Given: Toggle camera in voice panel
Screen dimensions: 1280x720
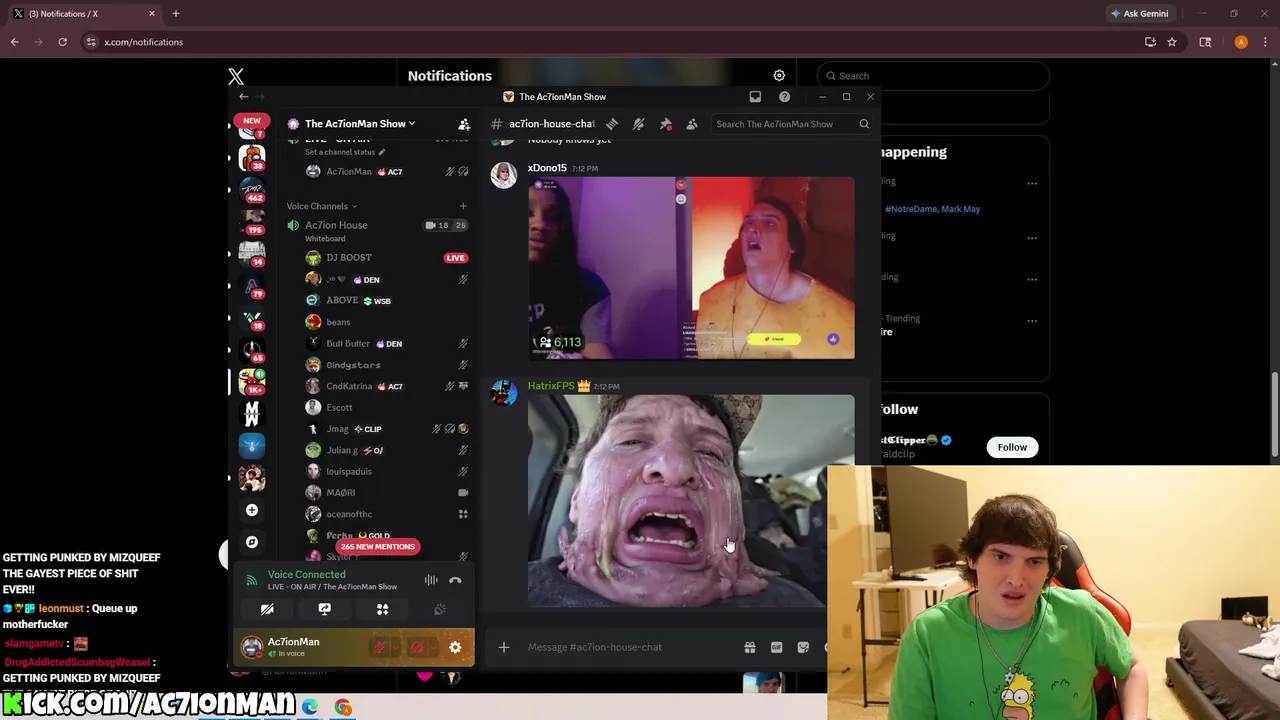Looking at the screenshot, I should coord(267,609).
